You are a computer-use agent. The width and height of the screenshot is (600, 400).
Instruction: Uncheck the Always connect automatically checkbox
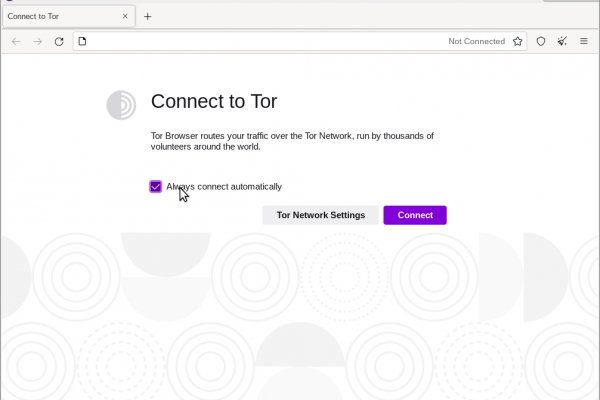[x=156, y=187]
